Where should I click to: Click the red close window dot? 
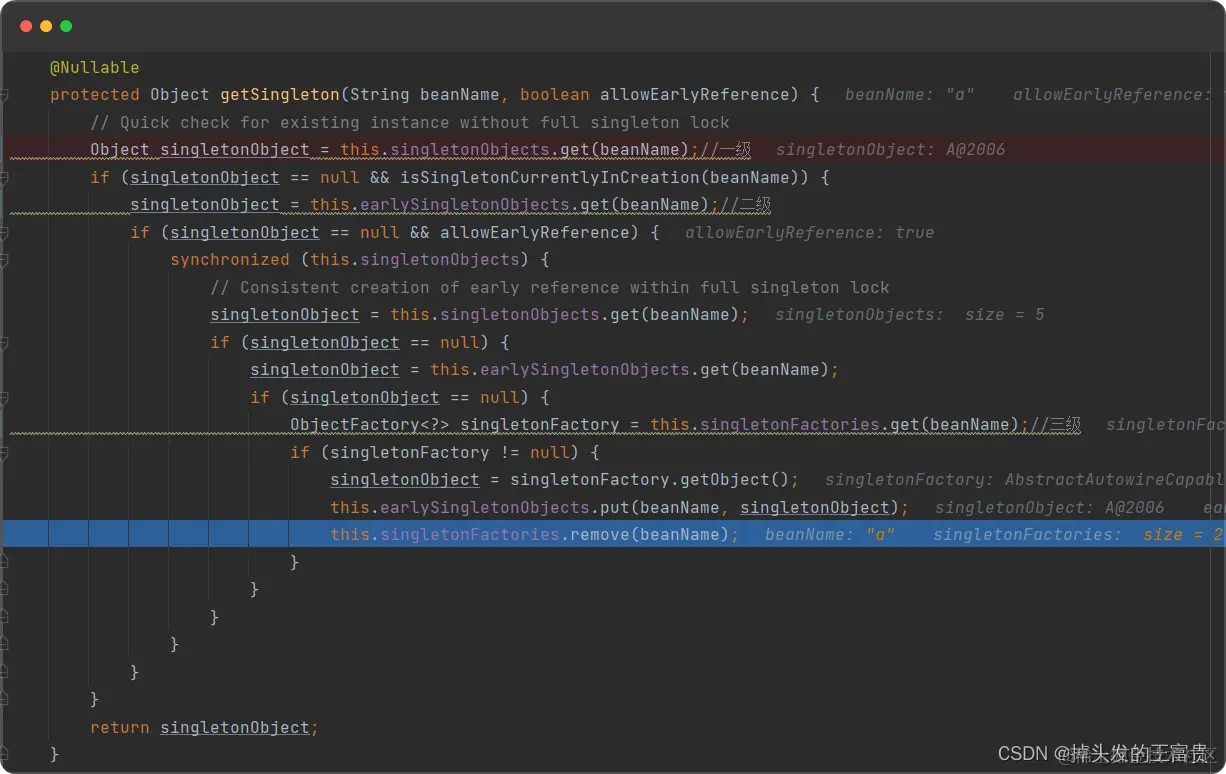26,26
